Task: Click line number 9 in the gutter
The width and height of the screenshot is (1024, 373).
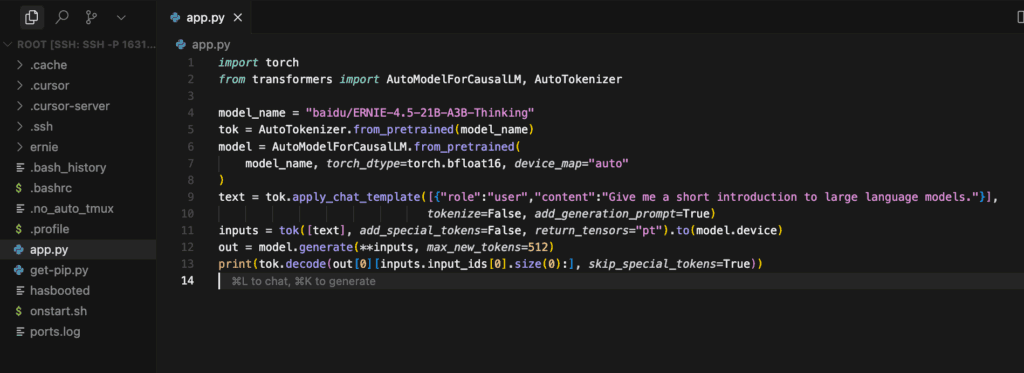Action: coord(190,197)
